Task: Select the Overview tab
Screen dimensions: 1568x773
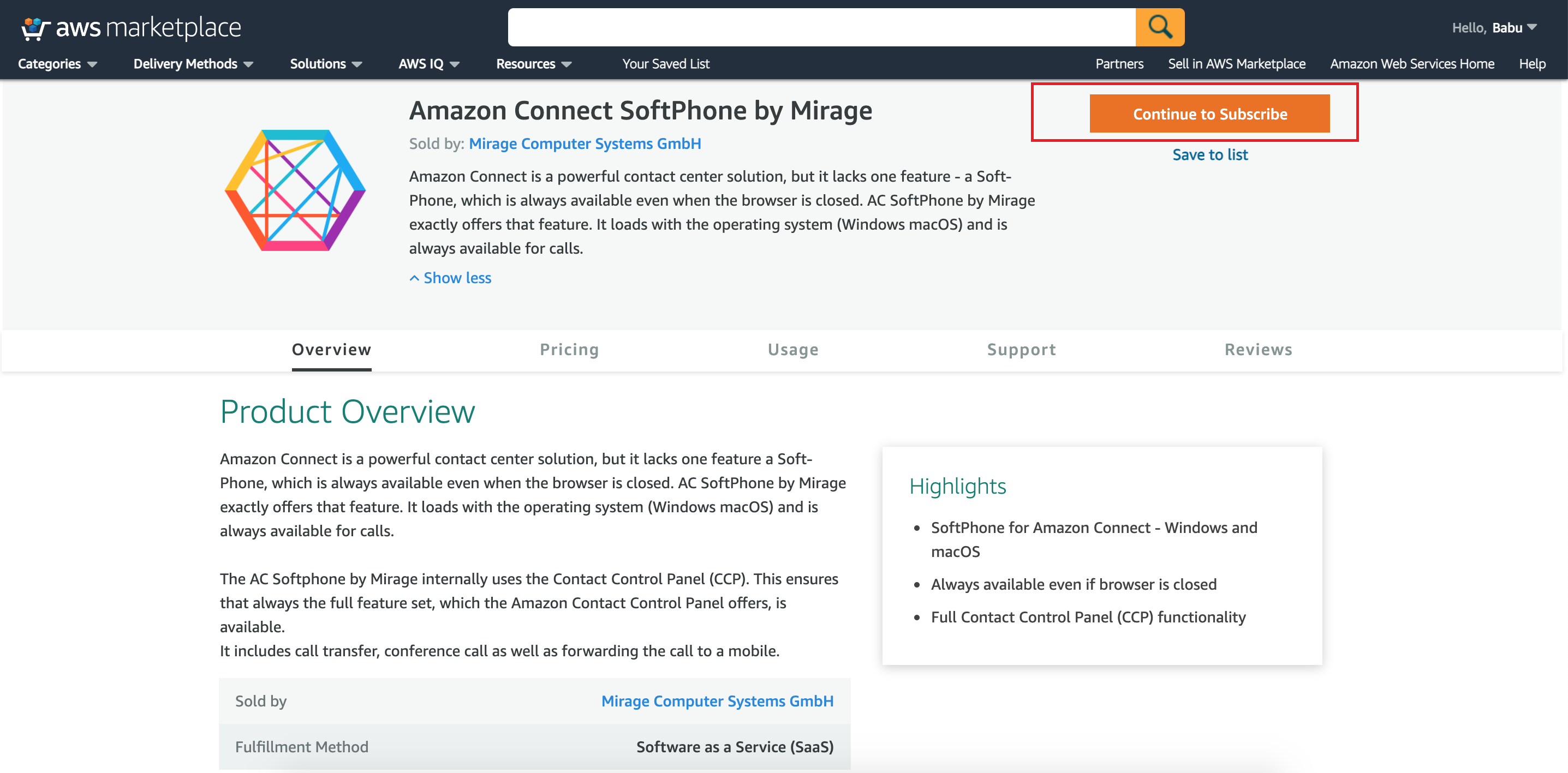Action: pyautogui.click(x=331, y=349)
